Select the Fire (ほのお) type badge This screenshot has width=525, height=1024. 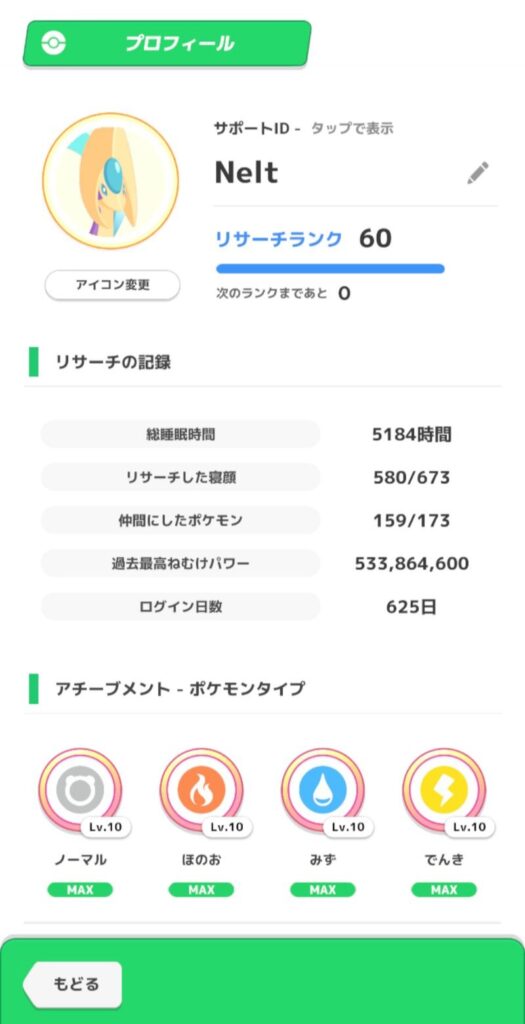coord(202,790)
